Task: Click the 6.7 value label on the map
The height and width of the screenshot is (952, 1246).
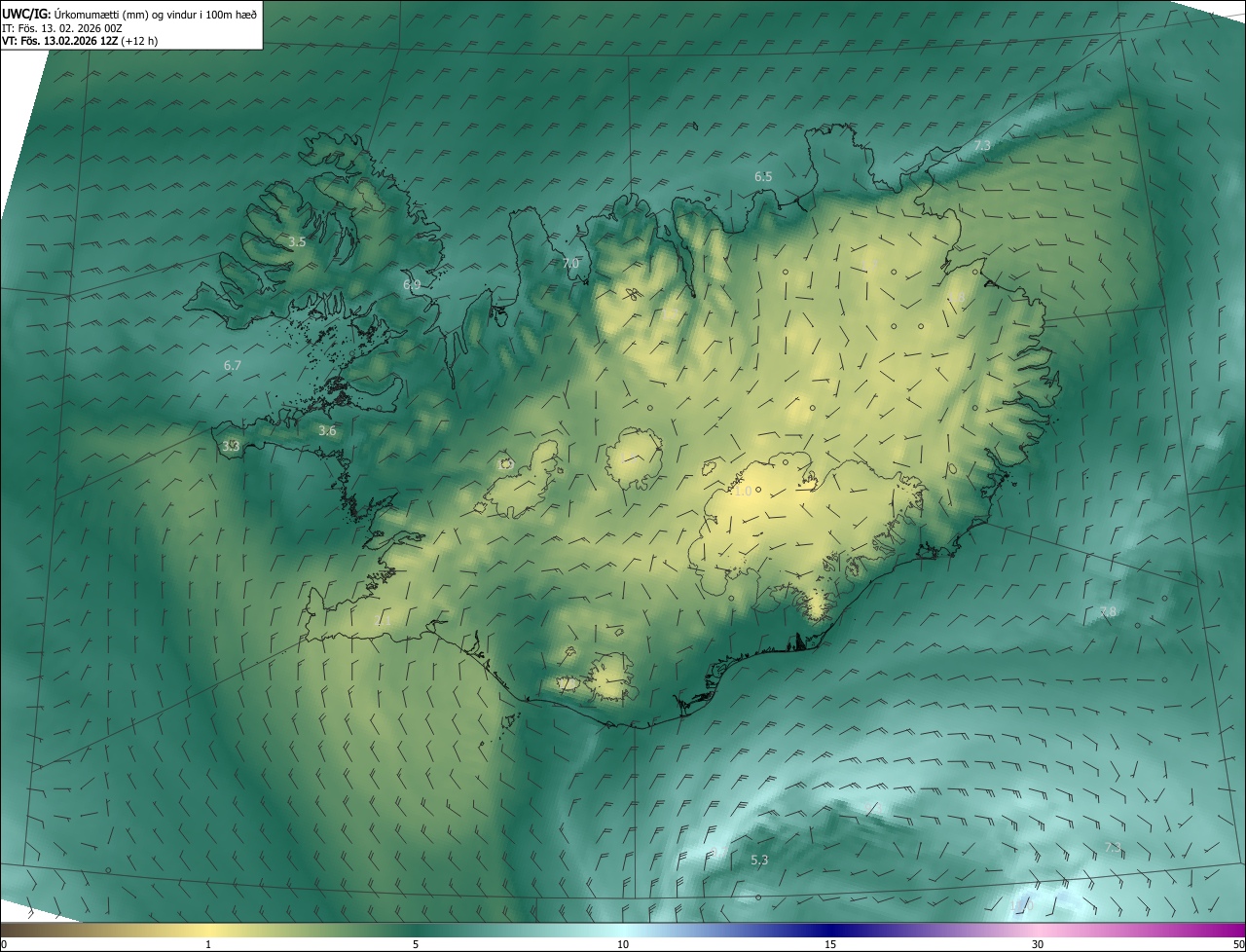Action: pos(233,365)
